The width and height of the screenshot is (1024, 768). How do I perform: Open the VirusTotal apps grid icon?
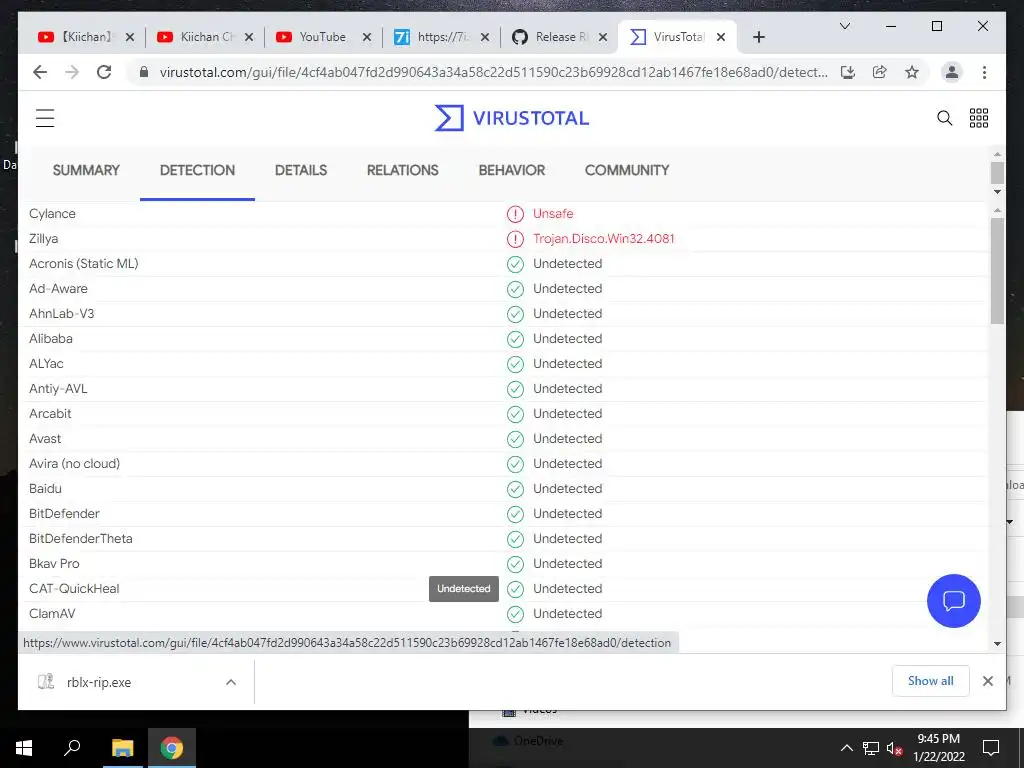pyautogui.click(x=978, y=118)
